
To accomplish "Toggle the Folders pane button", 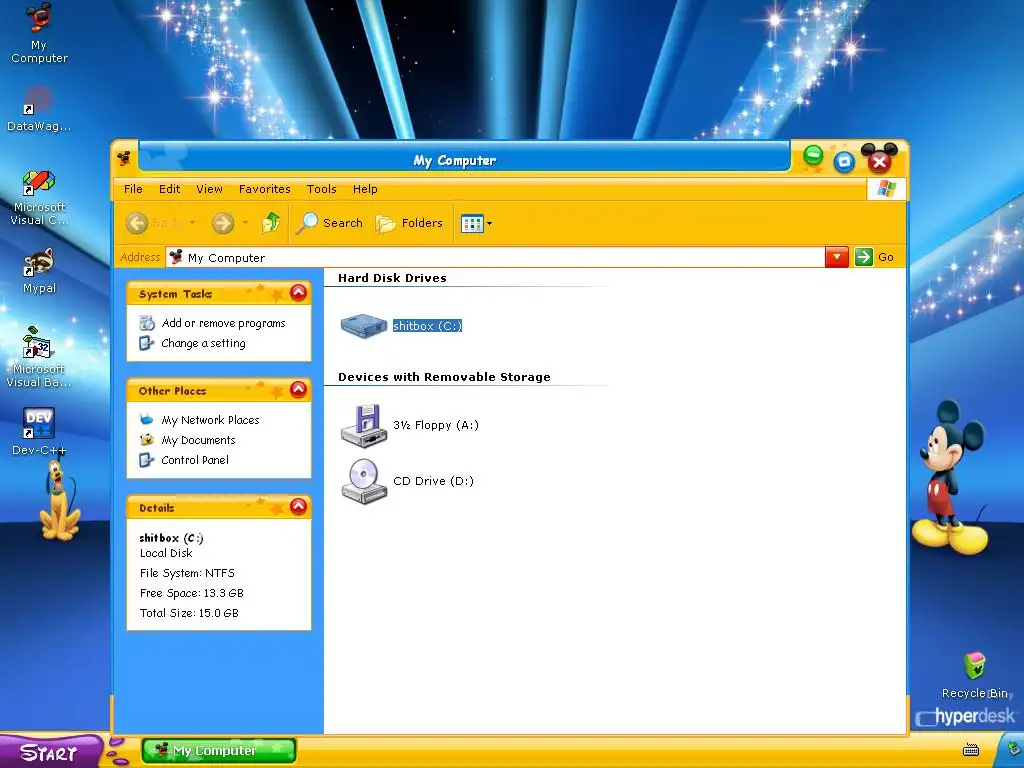I will pyautogui.click(x=409, y=223).
